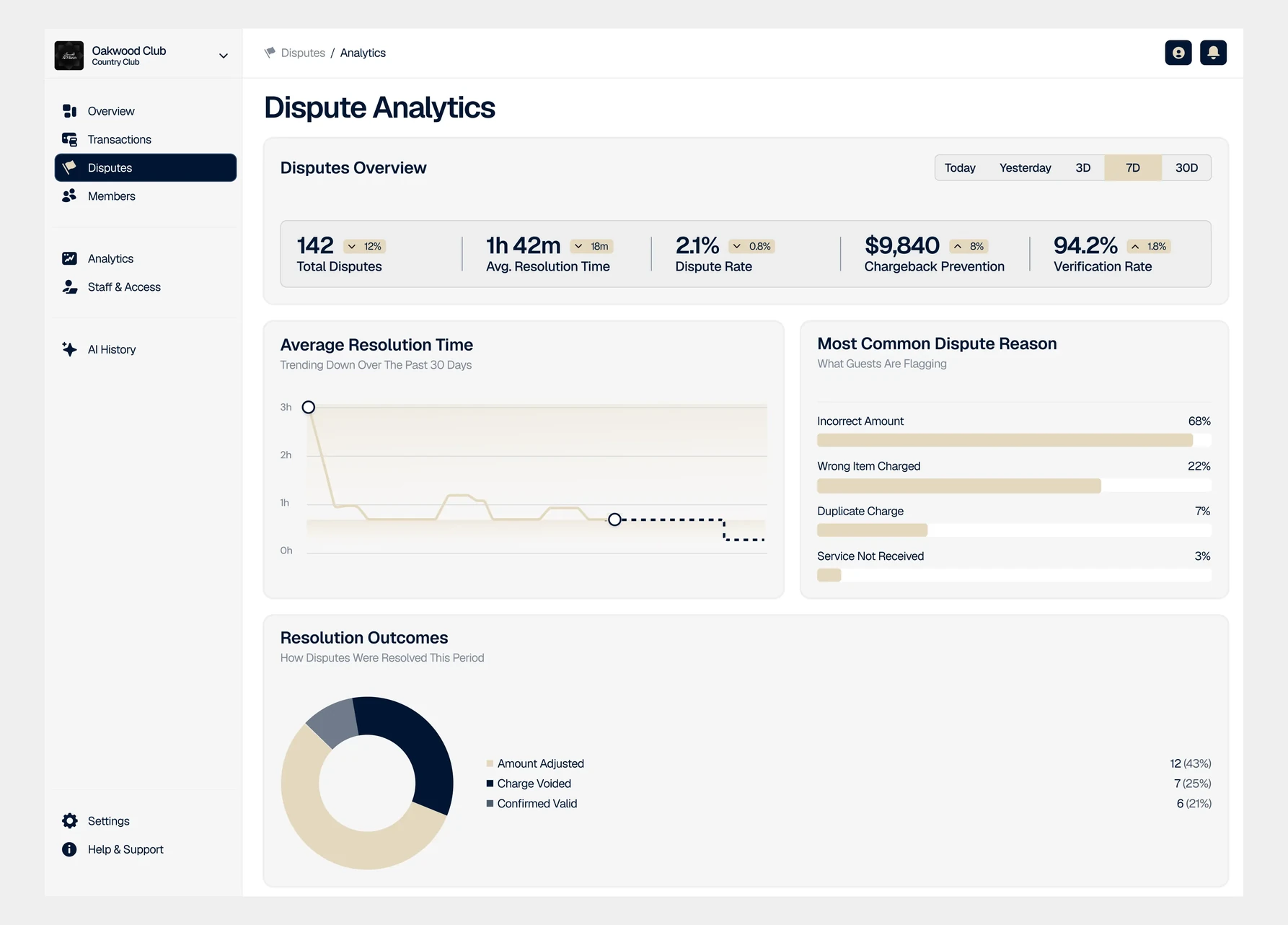Select the Disputes menu label
The height and width of the screenshot is (925, 1288).
(x=110, y=167)
